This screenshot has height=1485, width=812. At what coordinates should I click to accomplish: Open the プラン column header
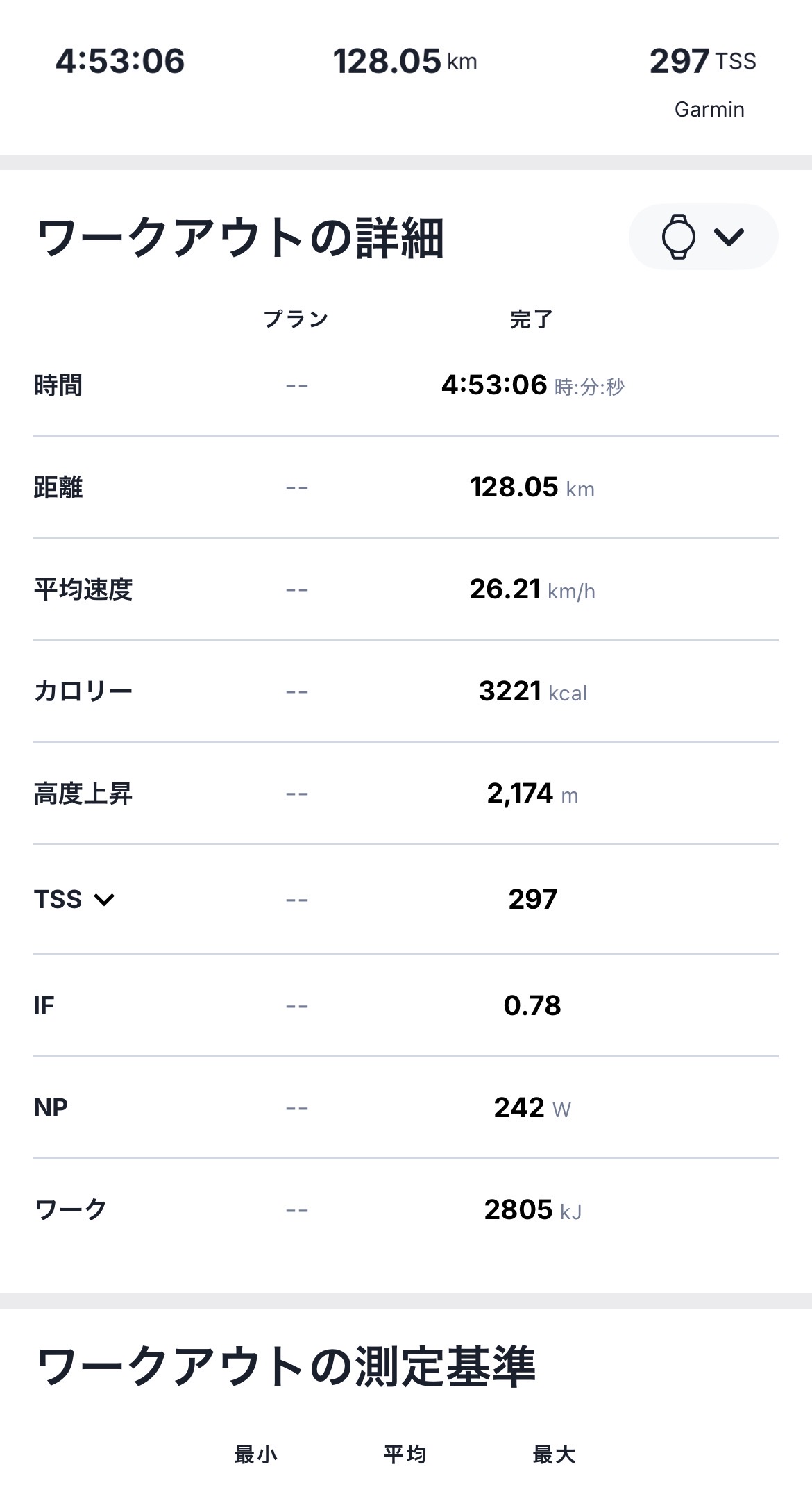[296, 319]
